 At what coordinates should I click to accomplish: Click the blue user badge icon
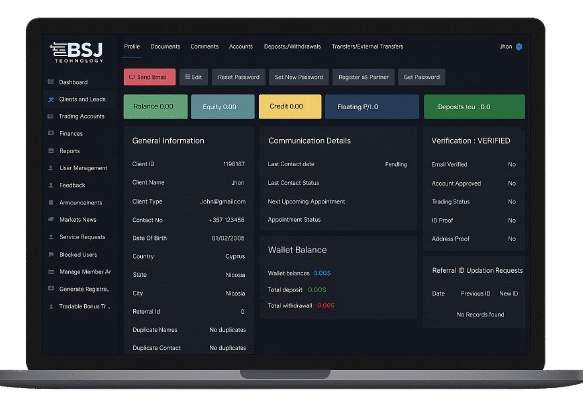pyautogui.click(x=519, y=46)
